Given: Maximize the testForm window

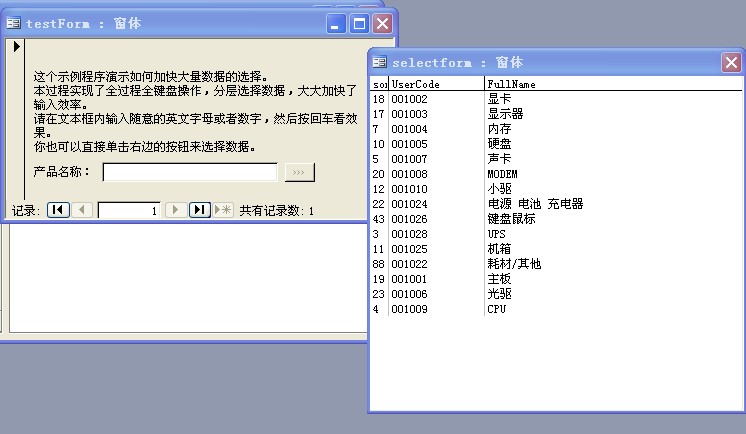Looking at the screenshot, I should click(359, 23).
